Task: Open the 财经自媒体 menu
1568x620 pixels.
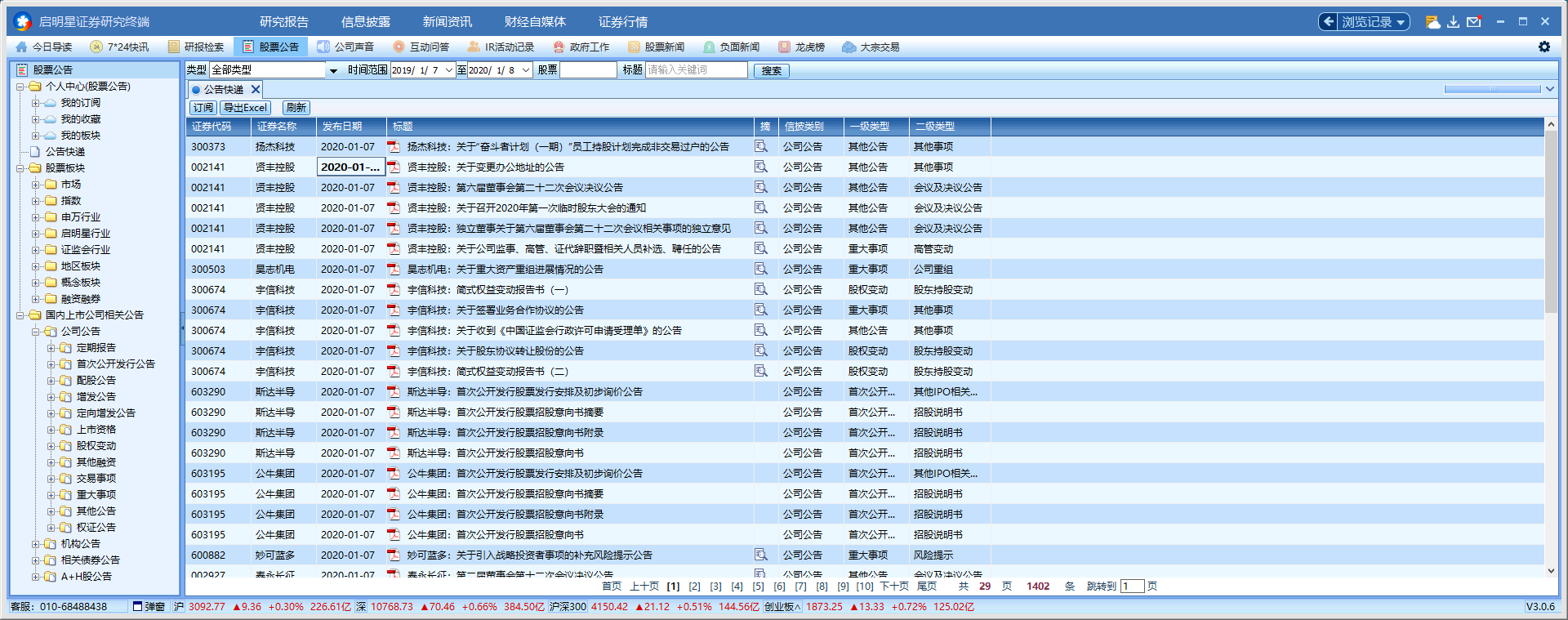Action: 535,22
